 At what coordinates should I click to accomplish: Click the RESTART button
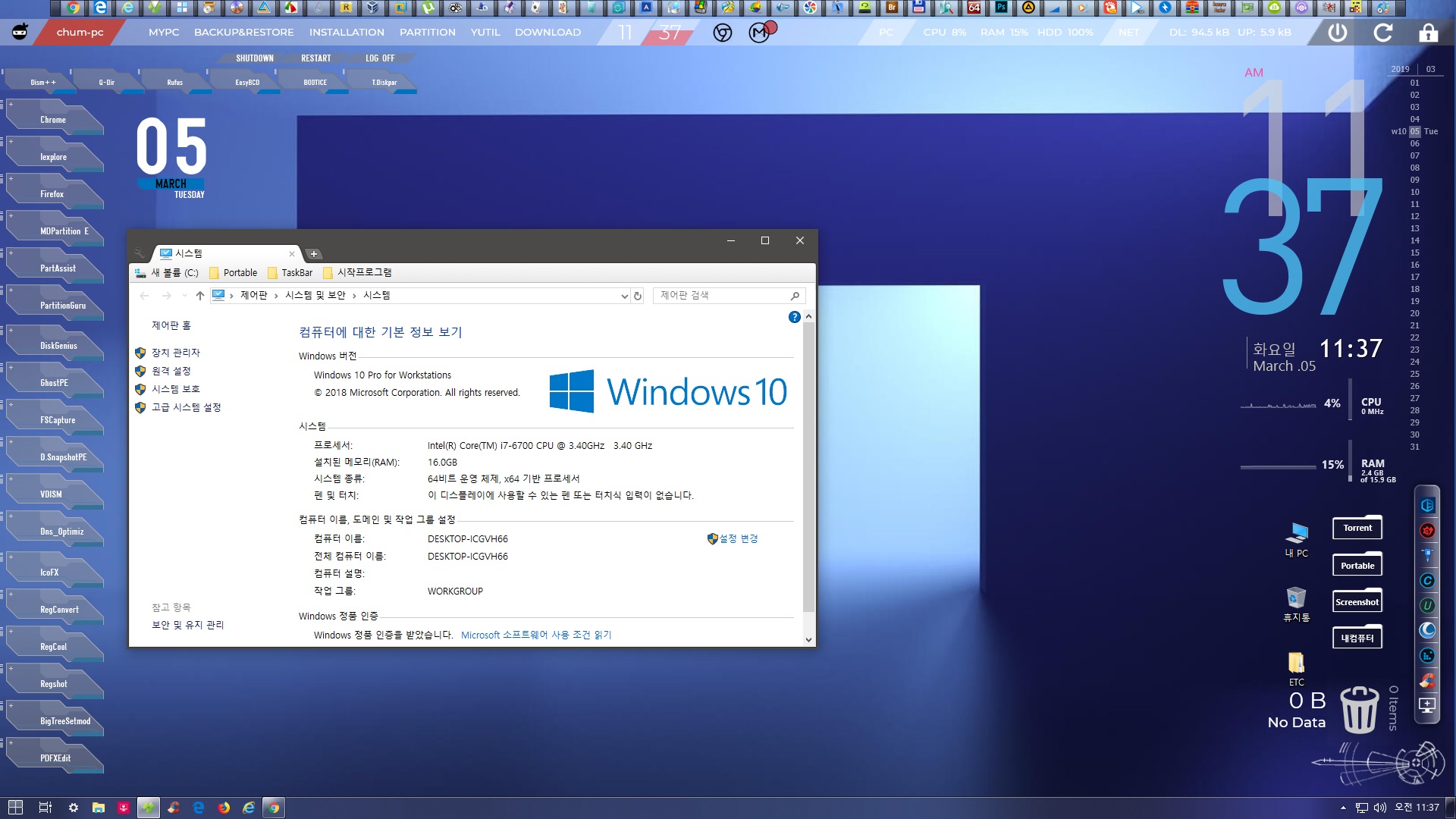(x=315, y=58)
